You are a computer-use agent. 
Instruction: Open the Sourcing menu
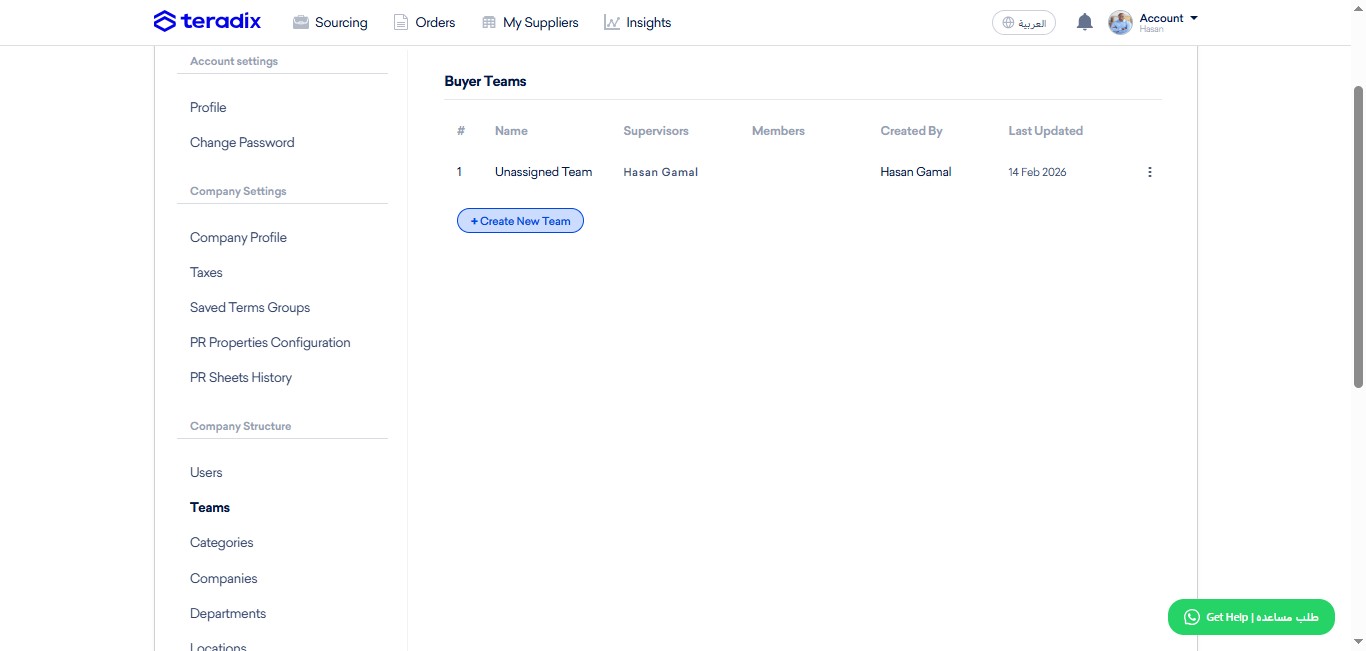[330, 22]
